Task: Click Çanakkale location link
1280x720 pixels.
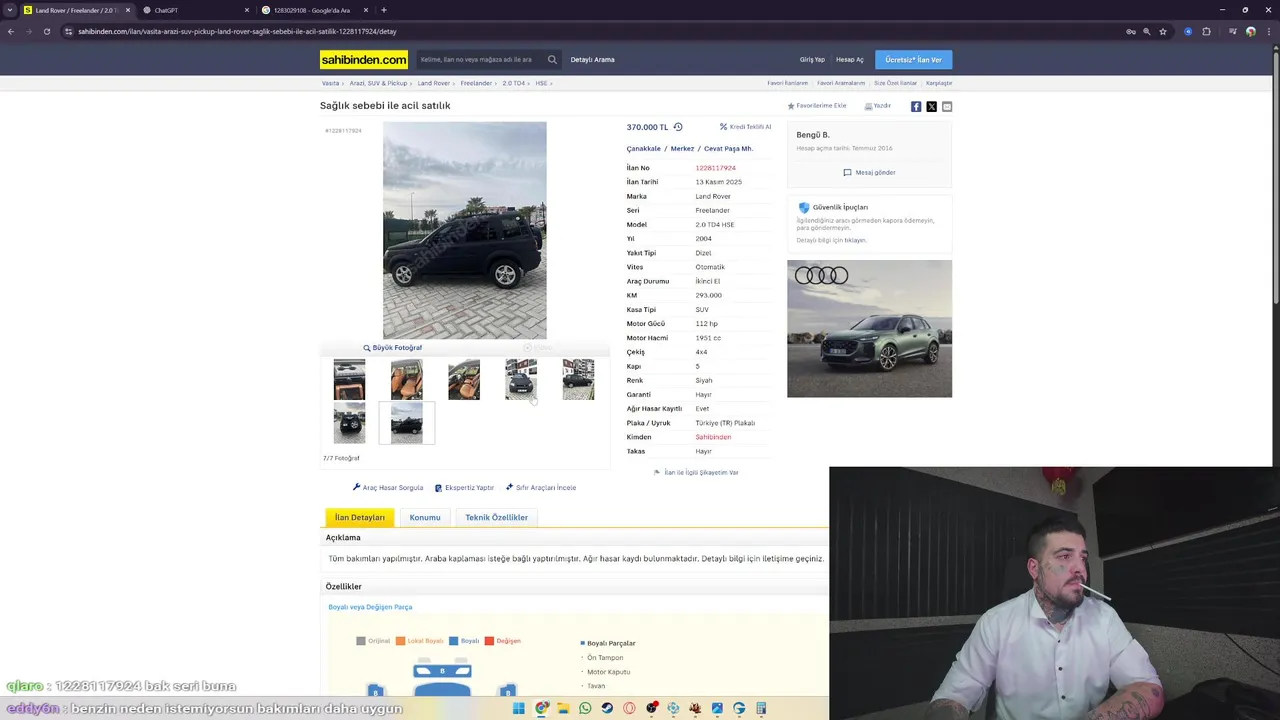Action: 644,148
